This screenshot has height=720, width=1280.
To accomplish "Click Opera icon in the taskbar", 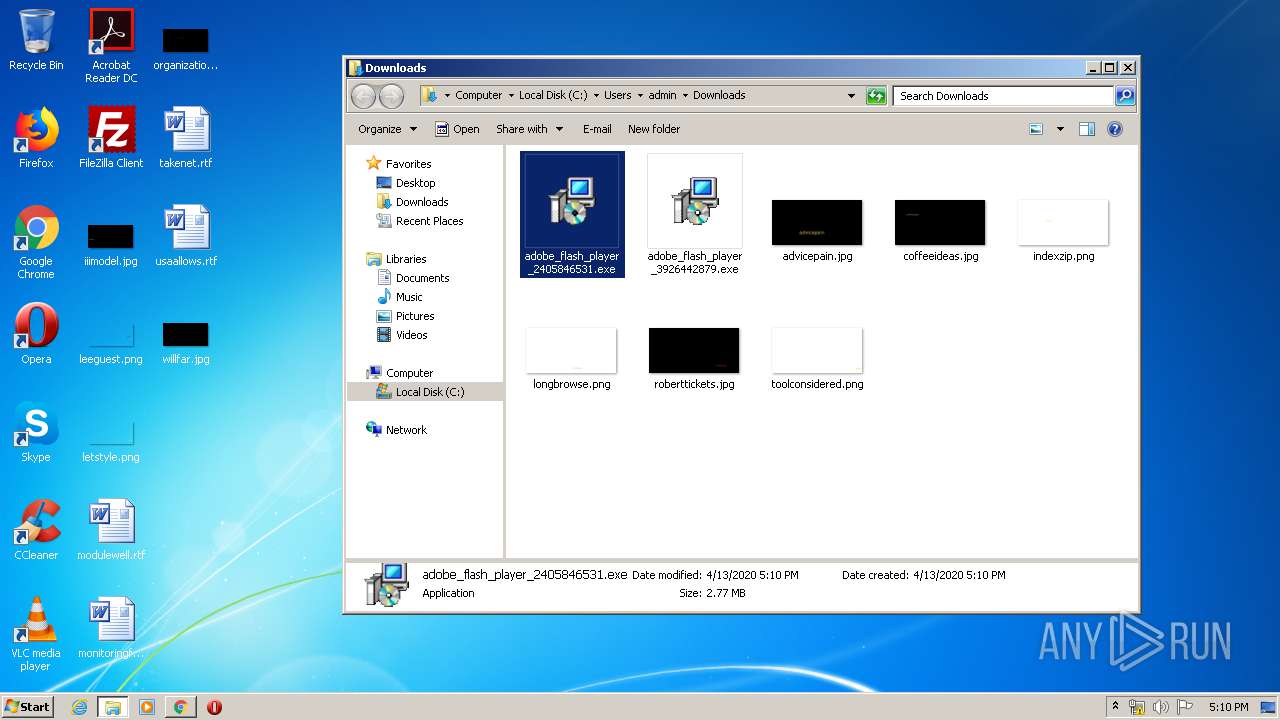I will click(x=214, y=707).
